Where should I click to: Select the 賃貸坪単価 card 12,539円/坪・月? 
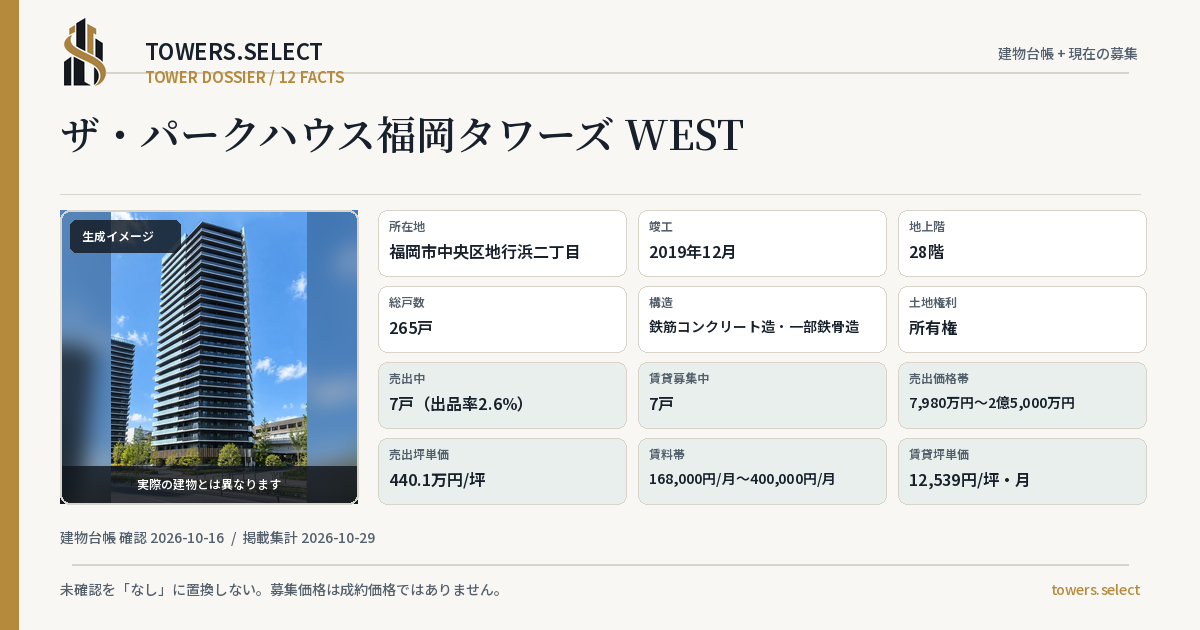click(x=1022, y=471)
